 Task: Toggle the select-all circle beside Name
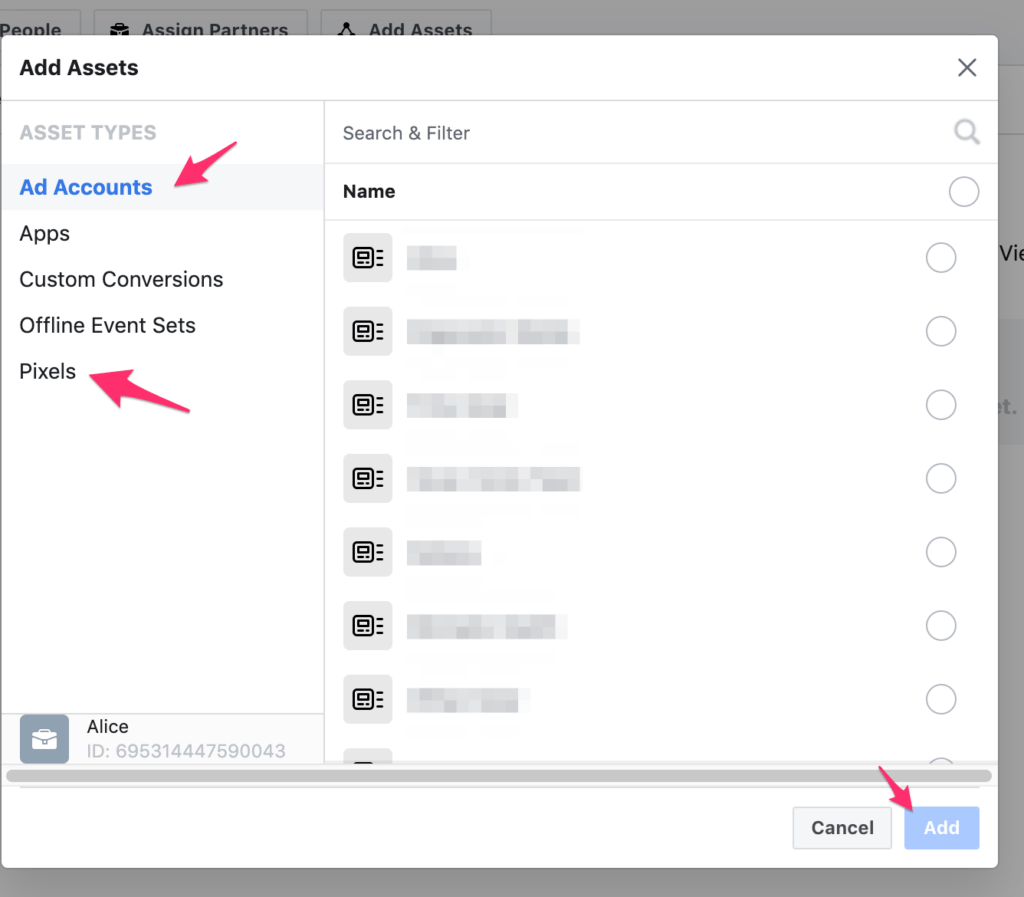pos(963,191)
